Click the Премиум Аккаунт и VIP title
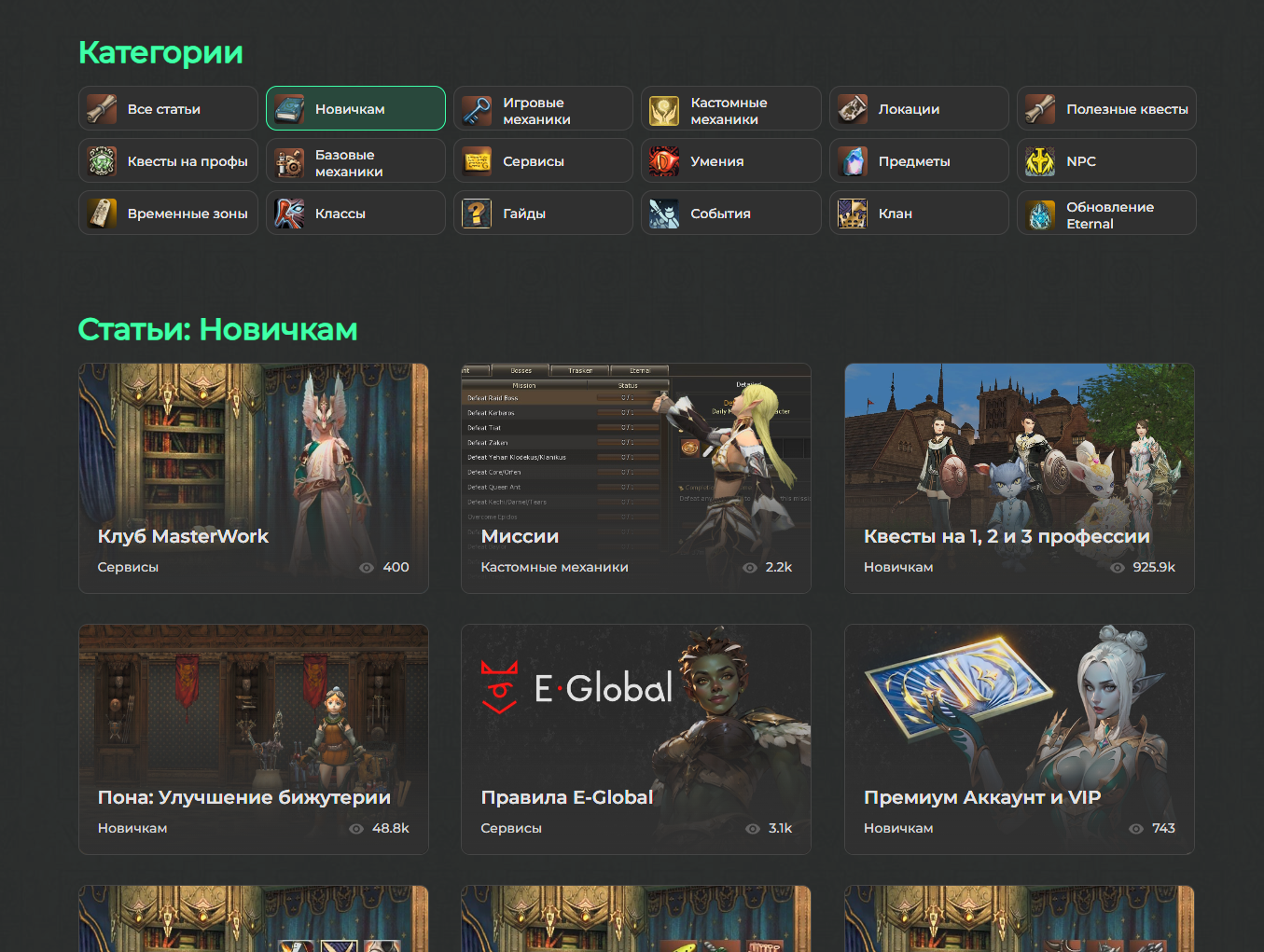The width and height of the screenshot is (1264, 952). coord(982,797)
